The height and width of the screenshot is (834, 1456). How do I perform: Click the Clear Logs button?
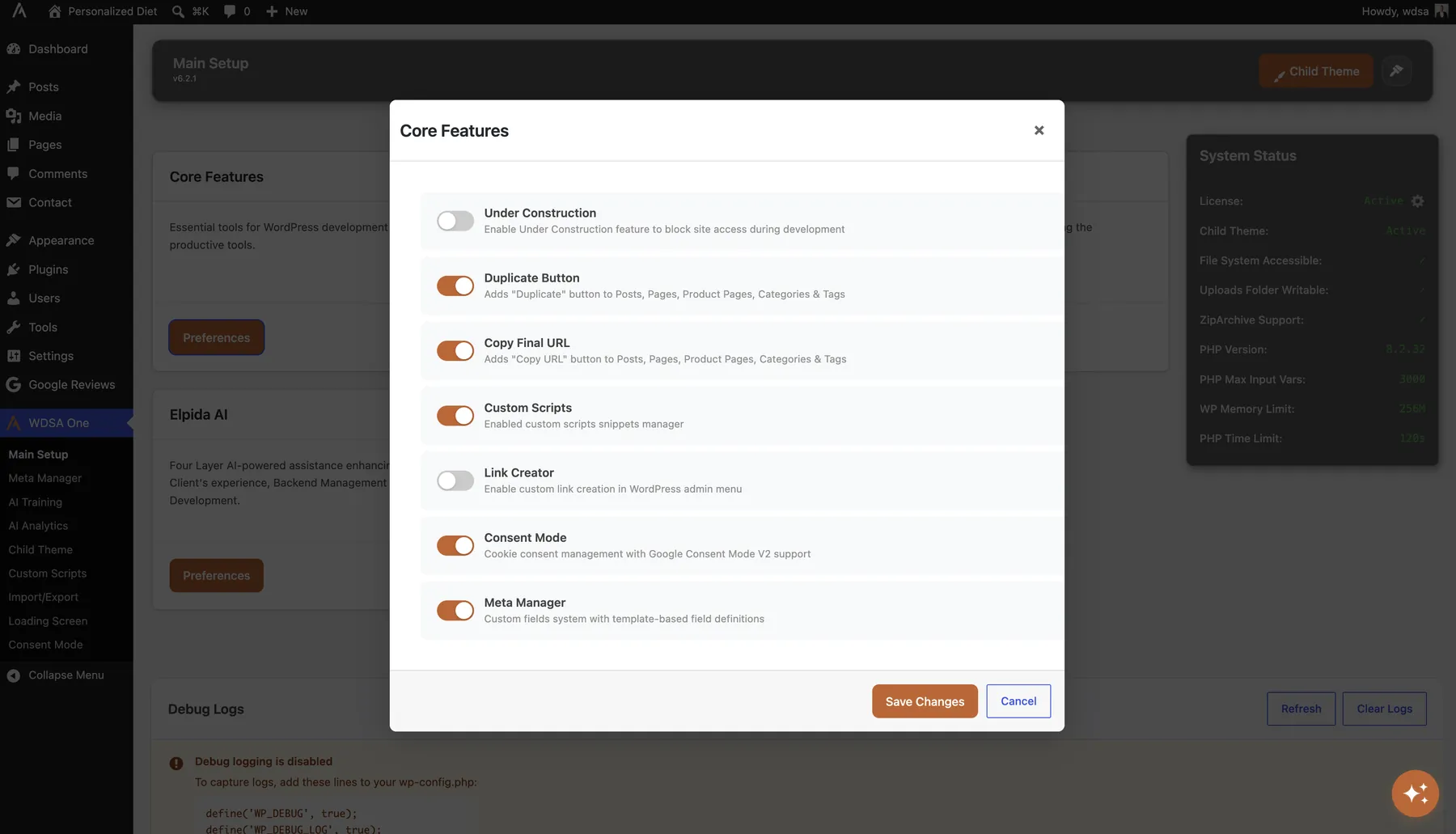(1384, 709)
